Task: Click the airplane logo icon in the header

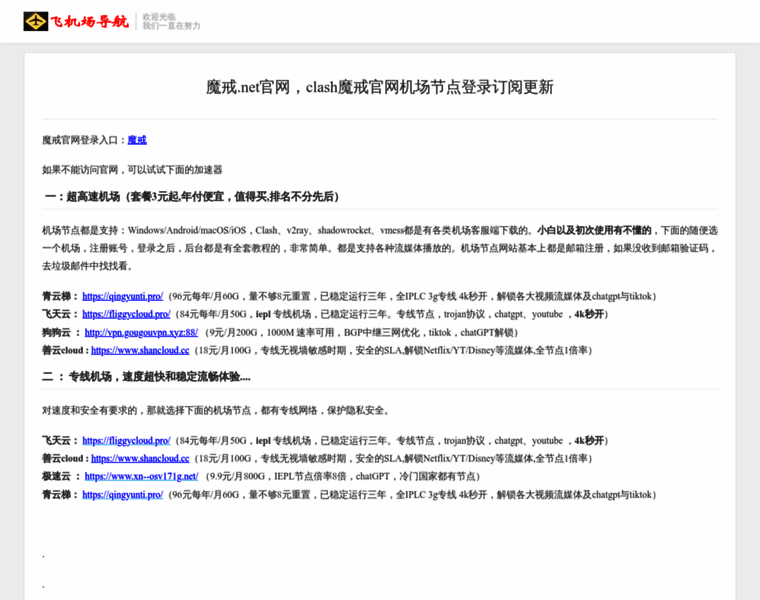Action: [x=35, y=21]
